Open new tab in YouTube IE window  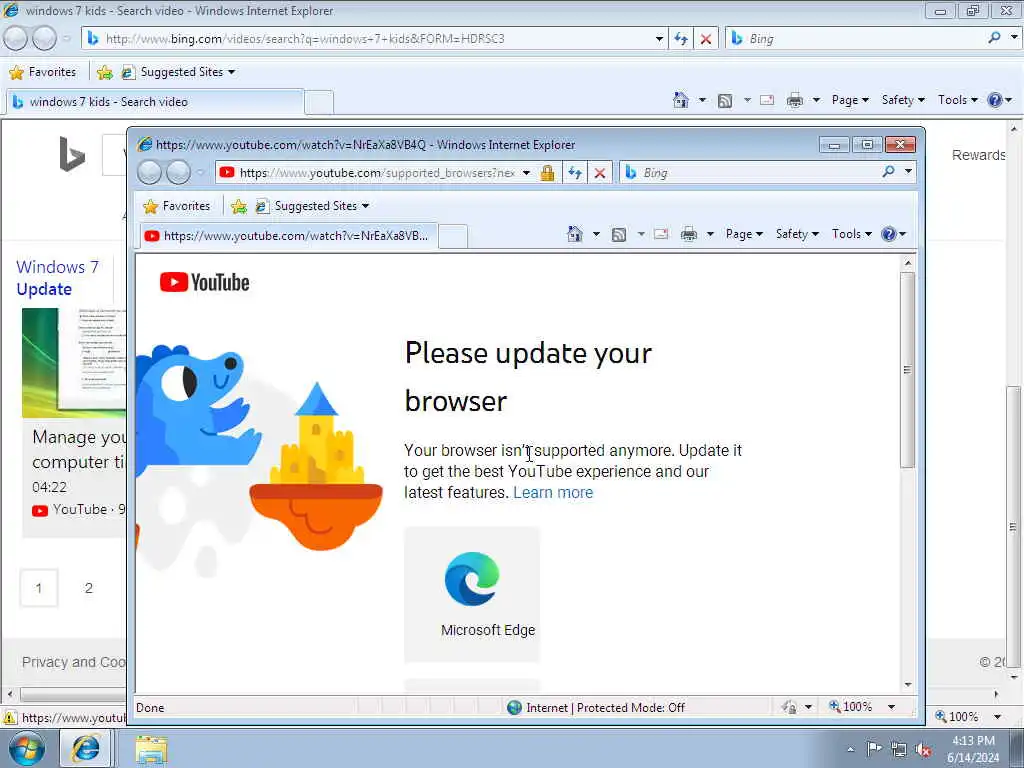tap(453, 236)
